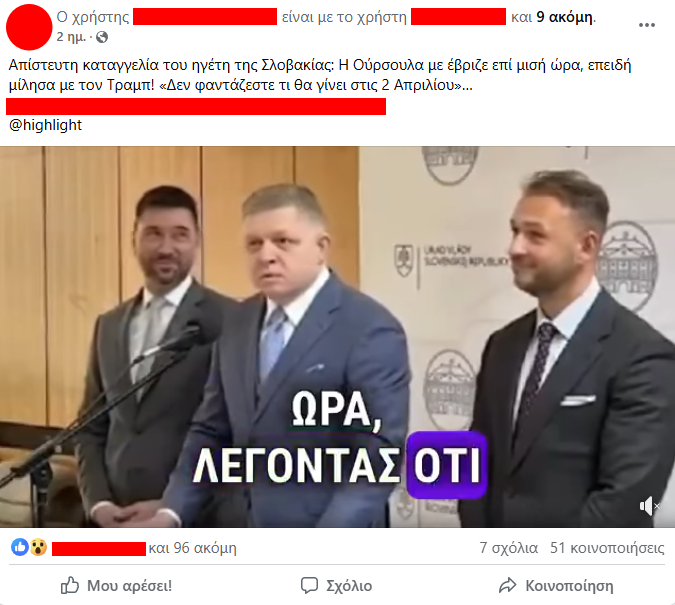Image resolution: width=675 pixels, height=605 pixels.
Task: Click the '2 ημ.' post timestamp
Action: tap(71, 37)
